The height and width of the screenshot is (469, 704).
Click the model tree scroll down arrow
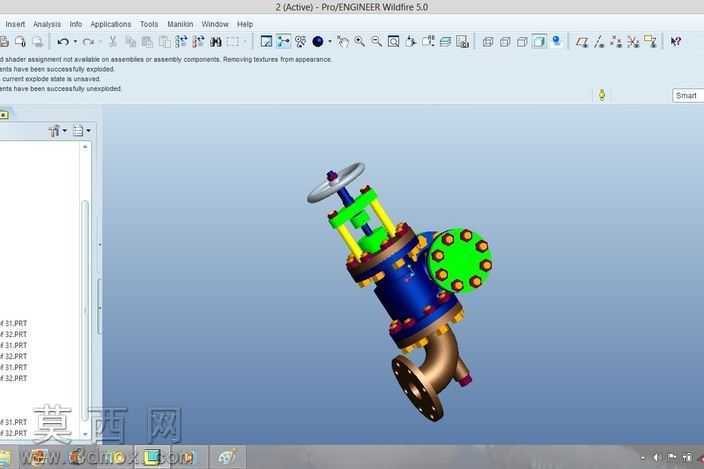(85, 434)
